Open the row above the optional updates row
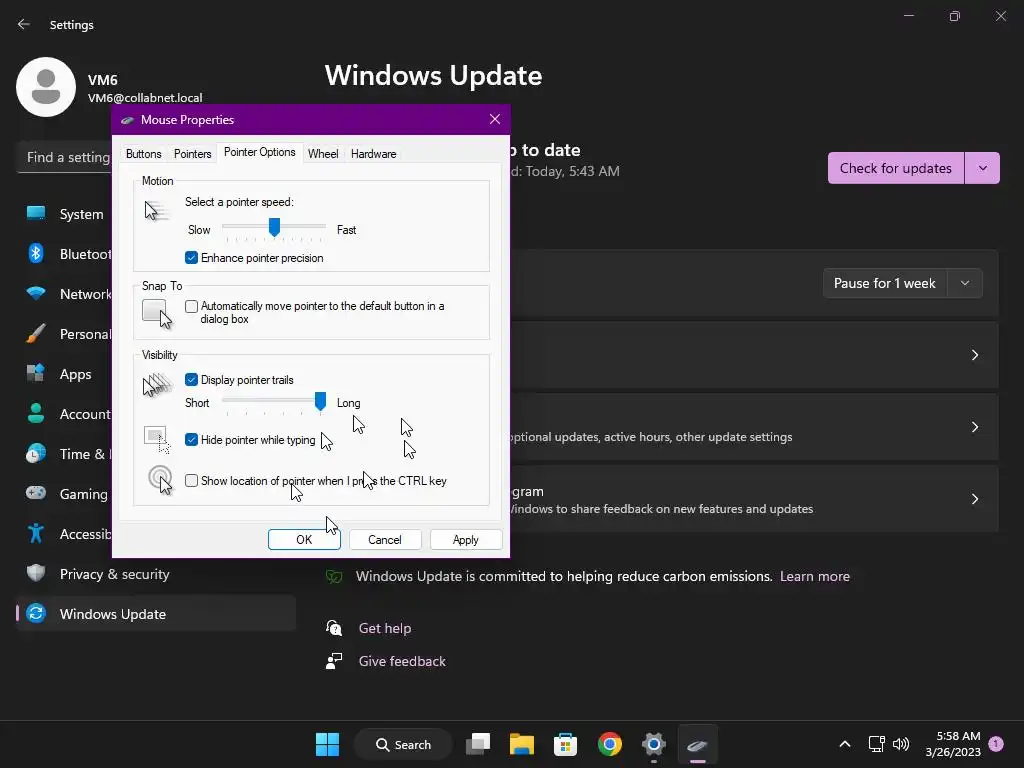Image resolution: width=1024 pixels, height=768 pixels. 754,355
